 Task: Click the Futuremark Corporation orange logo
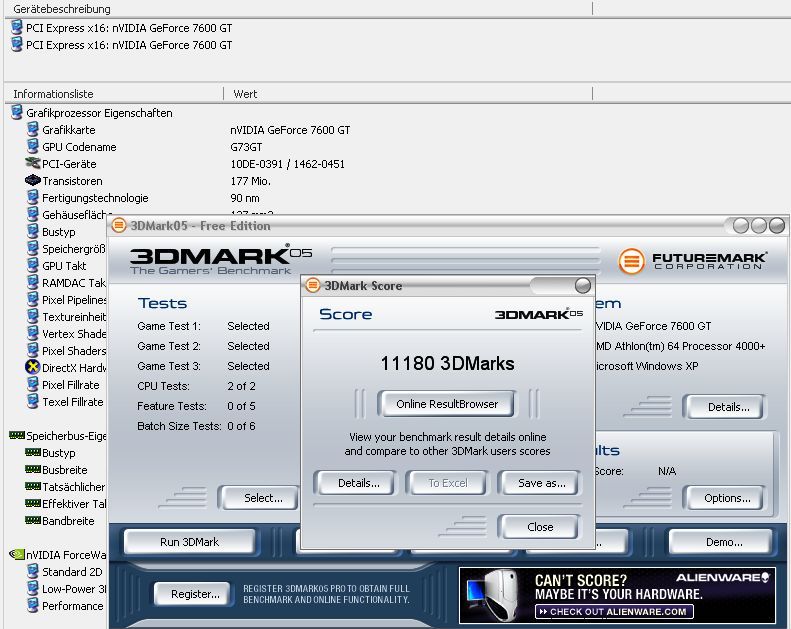click(x=631, y=261)
